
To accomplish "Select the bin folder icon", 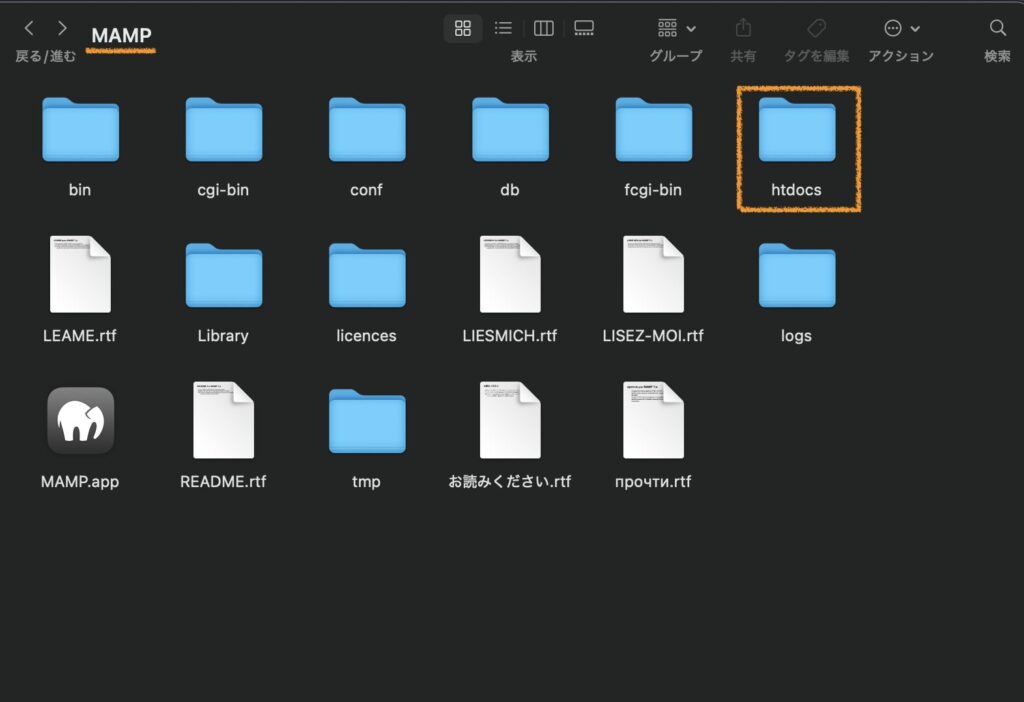I will 80,129.
